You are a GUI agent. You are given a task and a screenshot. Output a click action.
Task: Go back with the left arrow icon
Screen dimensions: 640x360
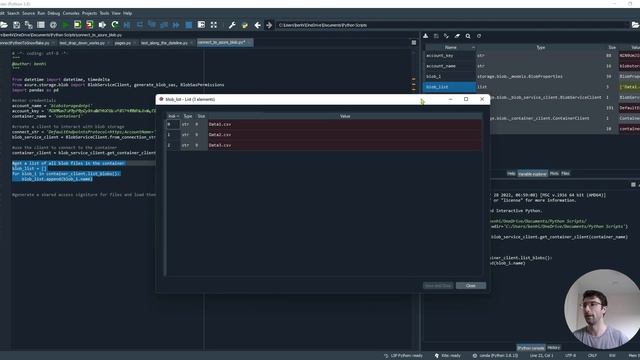(x=257, y=25)
